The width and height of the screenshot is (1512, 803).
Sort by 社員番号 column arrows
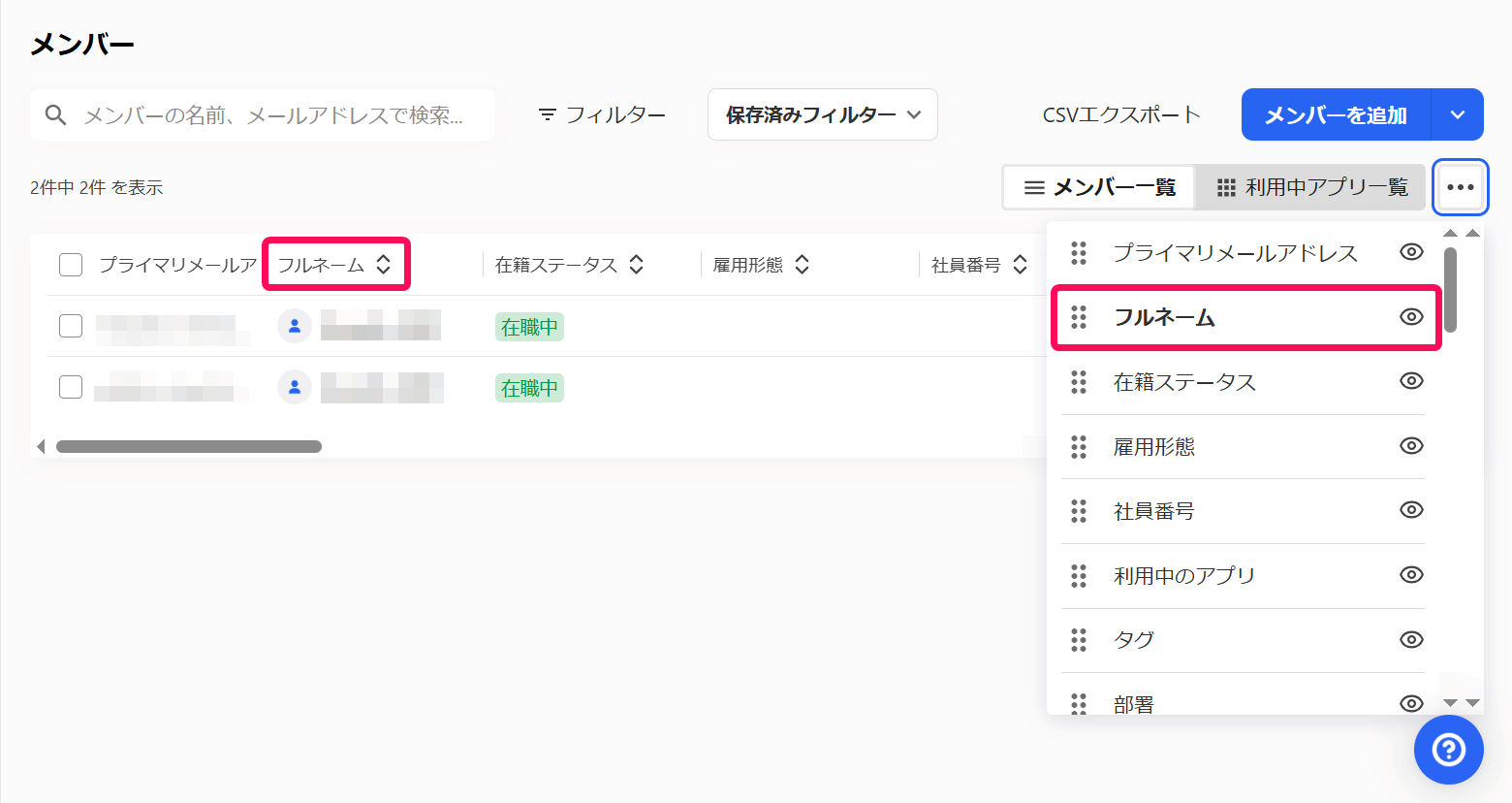pos(1021,265)
